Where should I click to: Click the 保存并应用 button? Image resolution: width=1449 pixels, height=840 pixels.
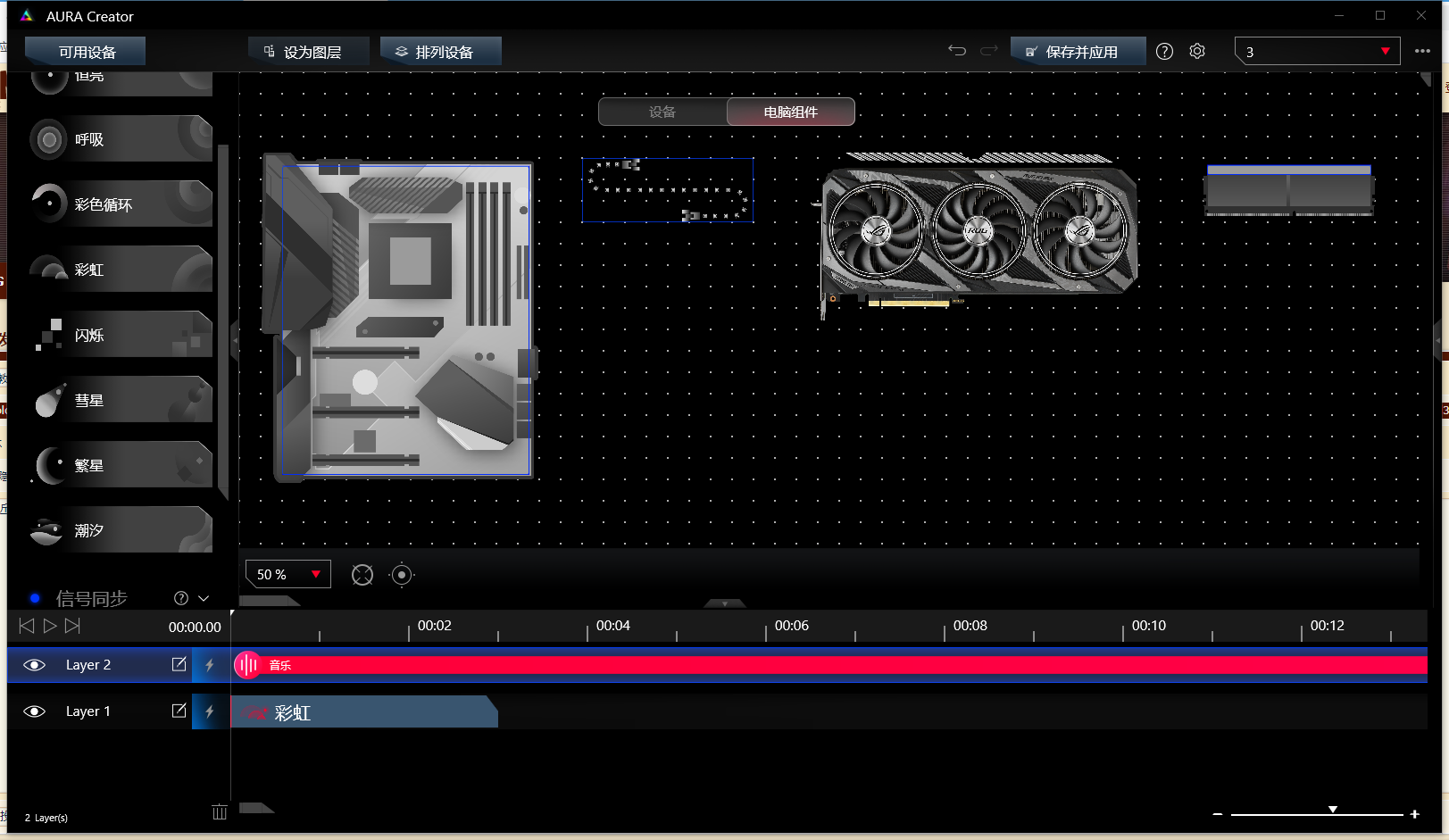click(x=1078, y=52)
